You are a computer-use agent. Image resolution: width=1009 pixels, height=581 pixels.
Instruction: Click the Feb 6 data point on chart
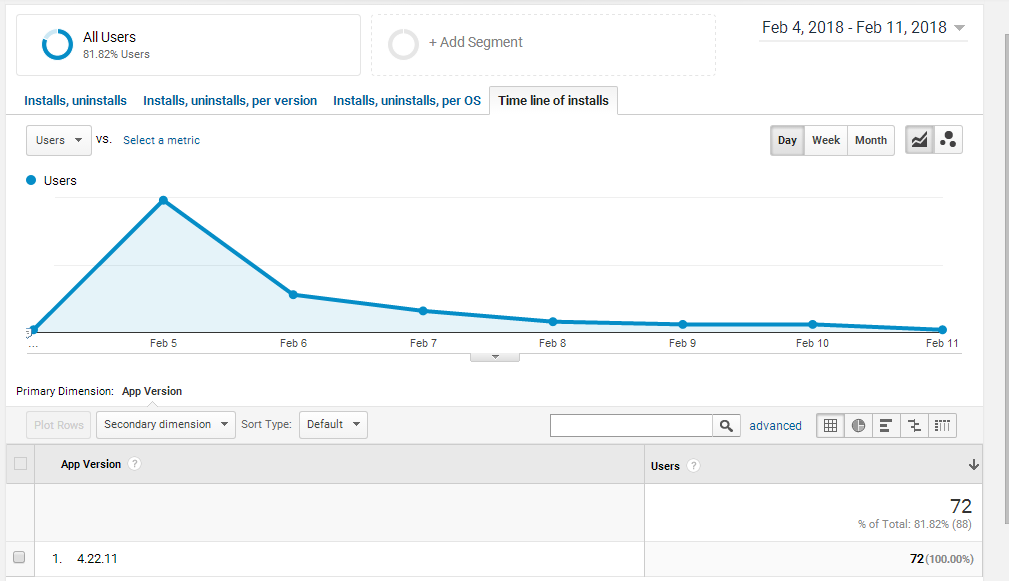pyautogui.click(x=293, y=295)
